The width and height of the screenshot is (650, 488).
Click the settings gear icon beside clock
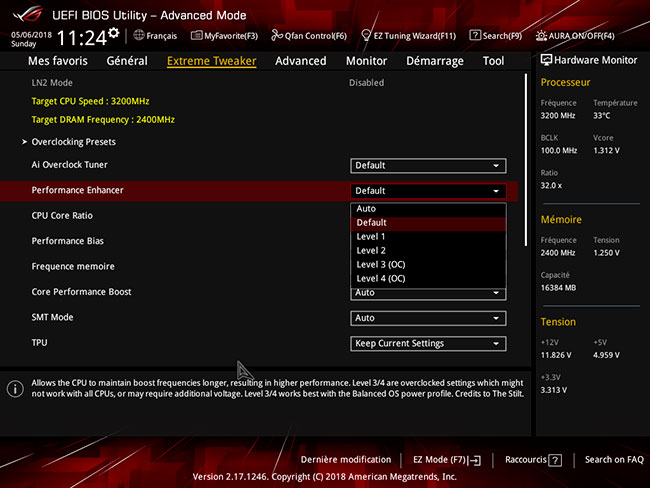click(113, 34)
